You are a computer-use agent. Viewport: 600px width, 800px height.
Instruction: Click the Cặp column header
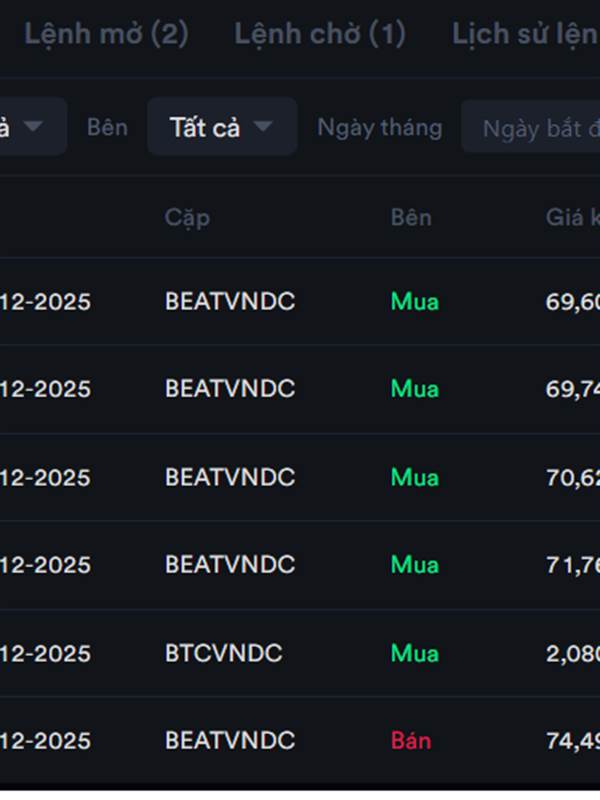(187, 217)
